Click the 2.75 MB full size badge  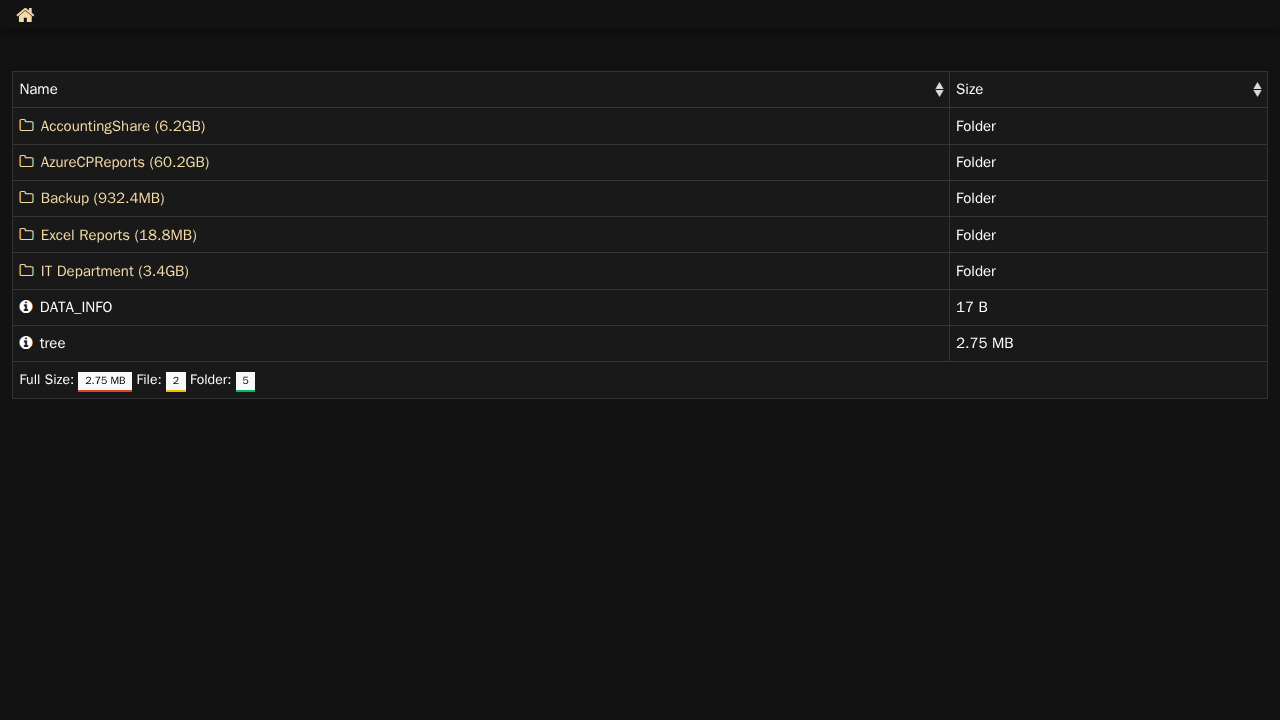pos(105,381)
